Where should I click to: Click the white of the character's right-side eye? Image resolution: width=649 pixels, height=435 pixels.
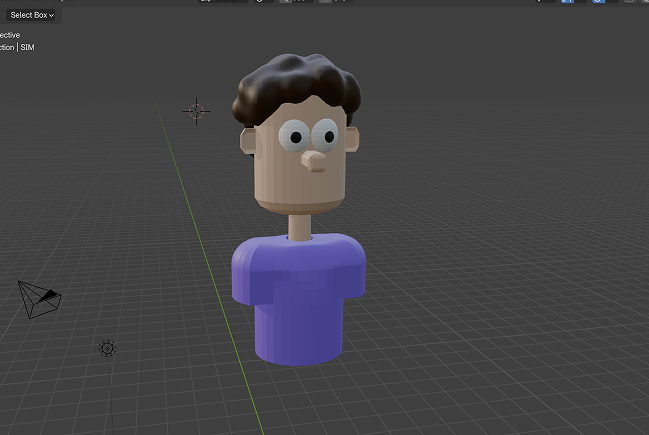[326, 133]
